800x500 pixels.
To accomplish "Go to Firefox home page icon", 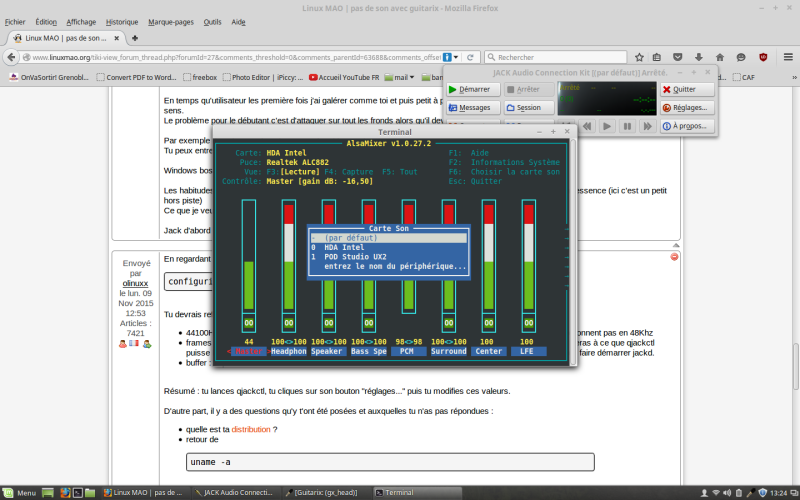I will (720, 57).
